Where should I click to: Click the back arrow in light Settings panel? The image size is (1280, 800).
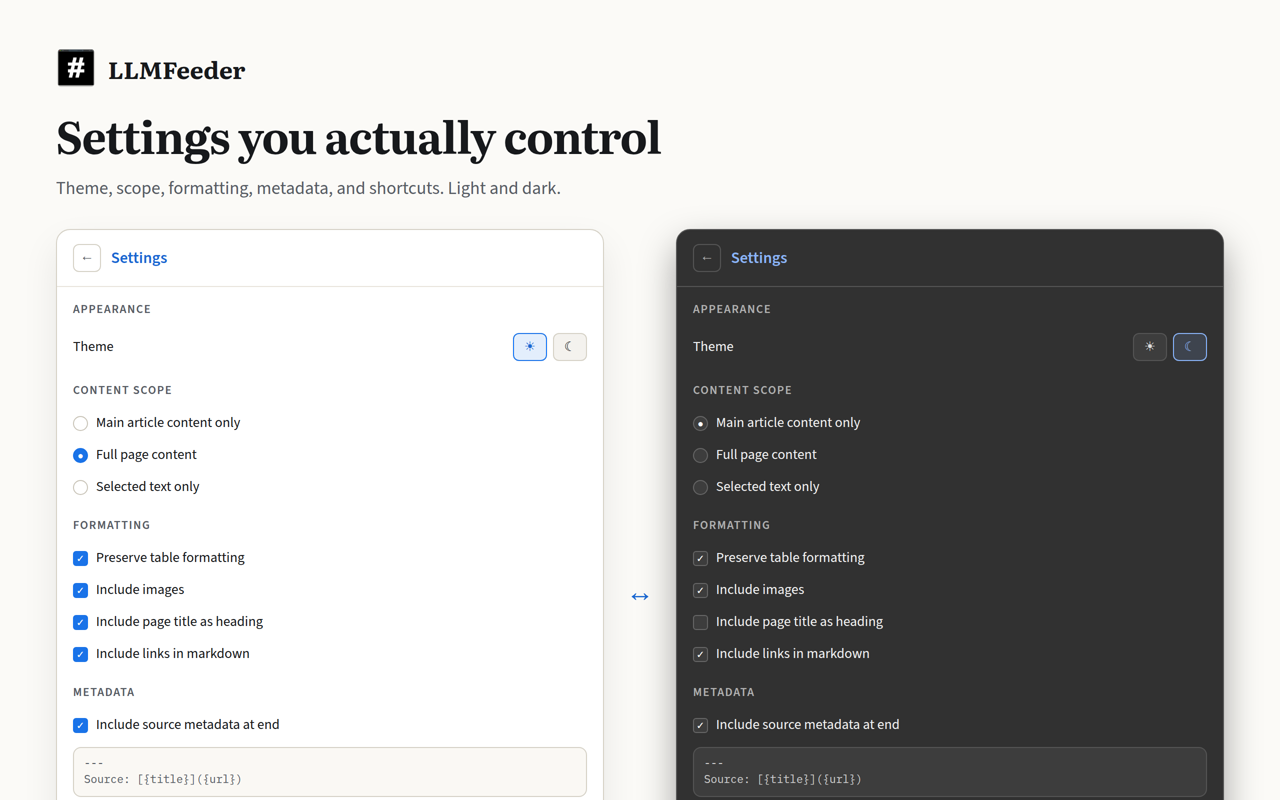(87, 258)
